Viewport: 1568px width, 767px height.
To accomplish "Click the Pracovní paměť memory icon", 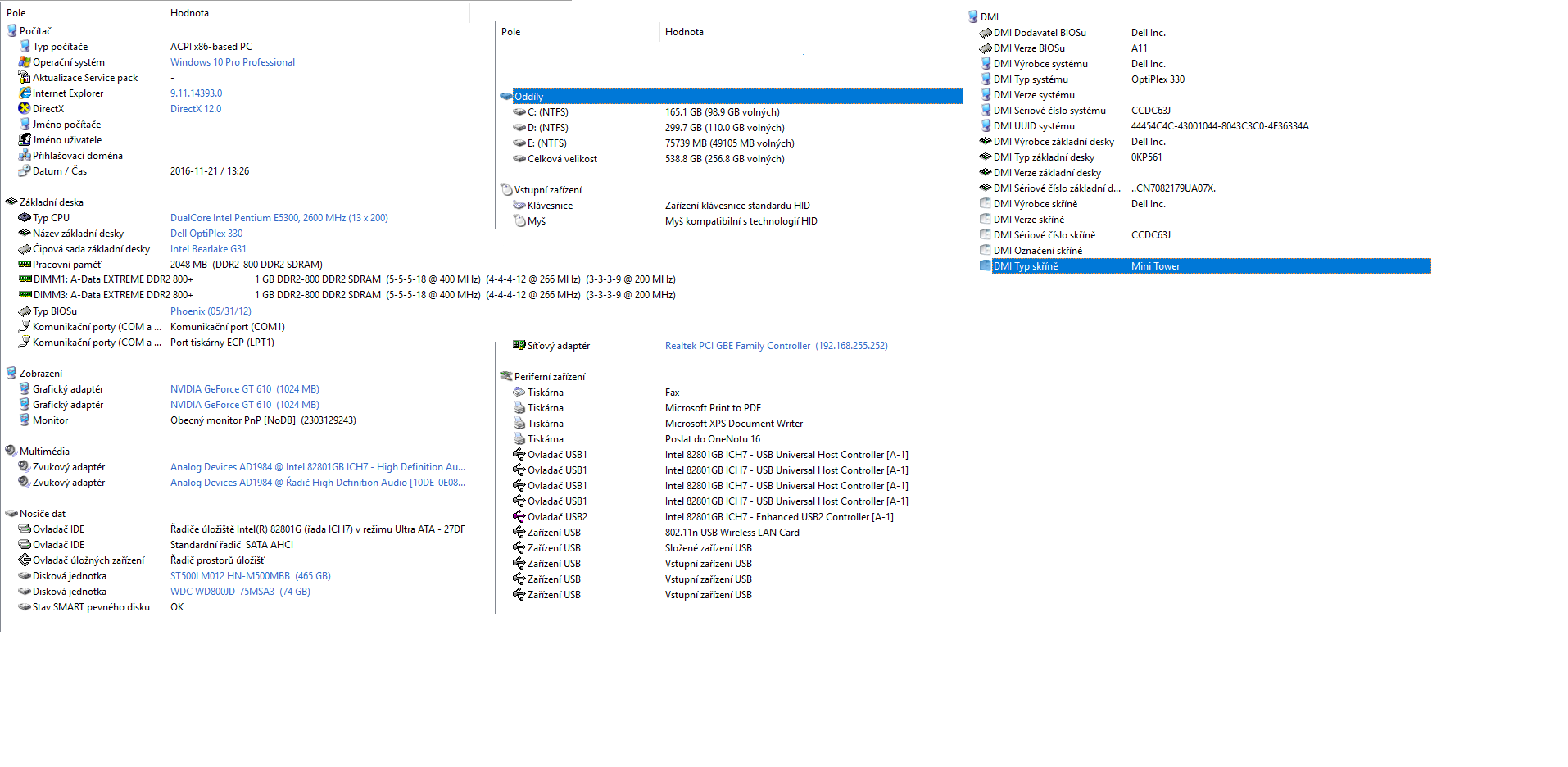I will pos(25,265).
